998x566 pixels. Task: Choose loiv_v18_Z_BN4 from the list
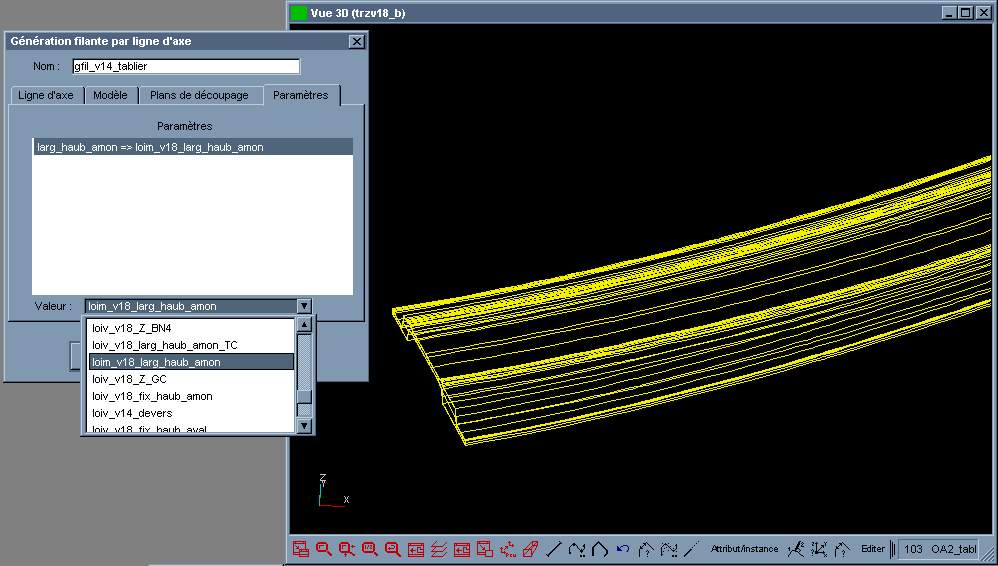click(191, 328)
